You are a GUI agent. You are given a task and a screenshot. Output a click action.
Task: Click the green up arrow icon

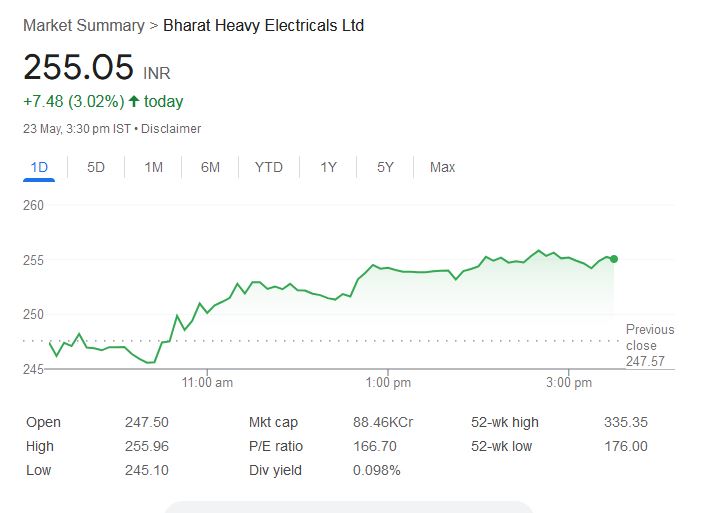tap(134, 101)
